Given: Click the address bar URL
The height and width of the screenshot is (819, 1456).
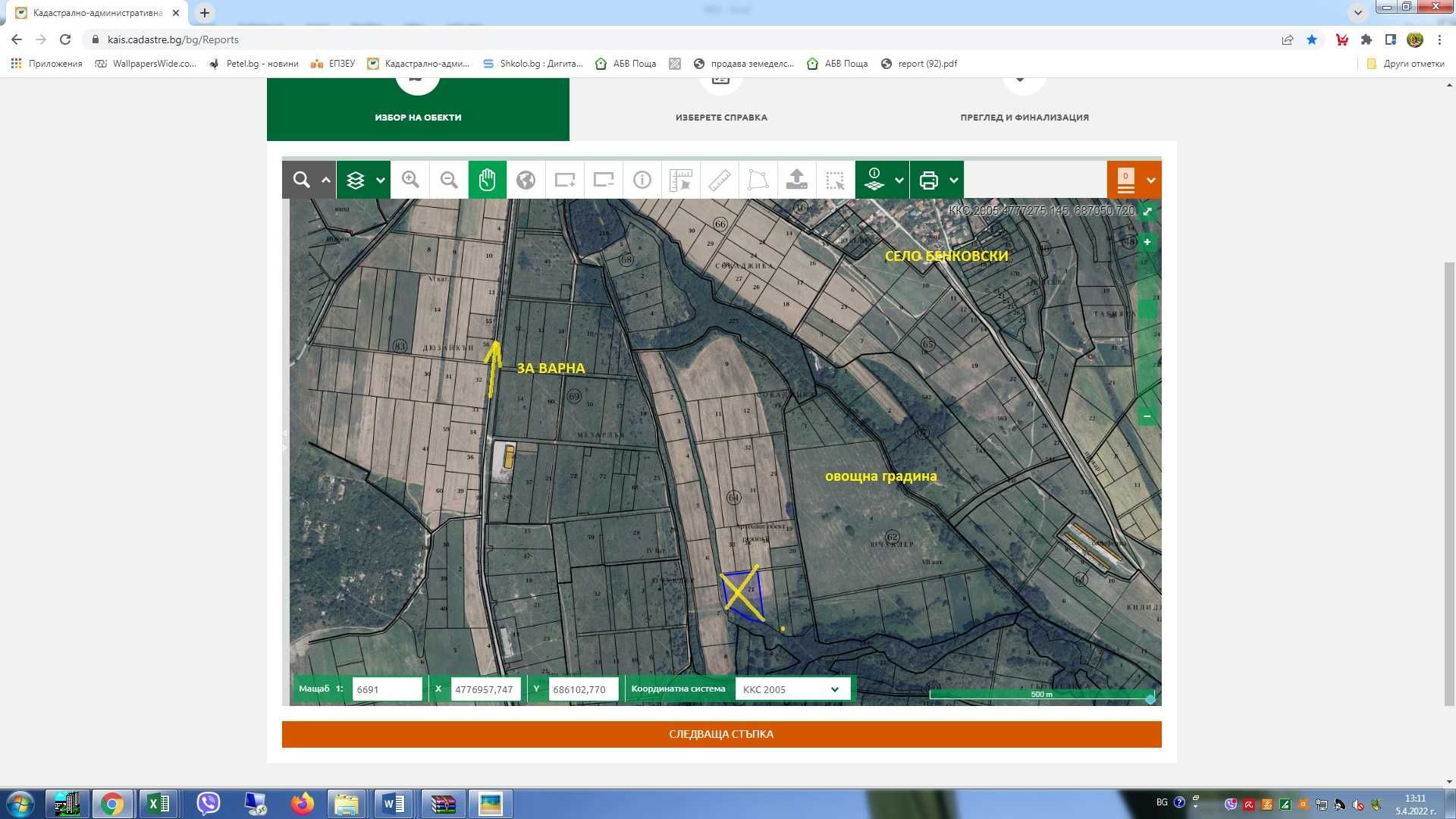Looking at the screenshot, I should [173, 39].
